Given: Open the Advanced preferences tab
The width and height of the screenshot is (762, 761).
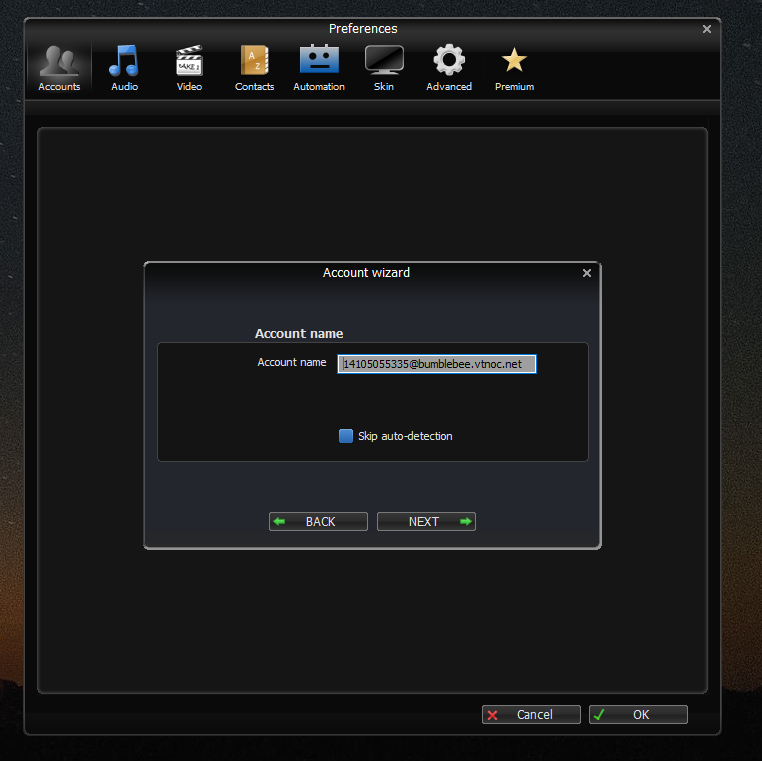Looking at the screenshot, I should (449, 68).
